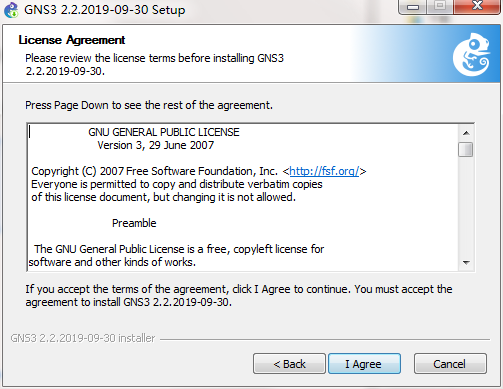Click the GNS3 2.2.2019-09-30 Setup title text

click(104, 10)
